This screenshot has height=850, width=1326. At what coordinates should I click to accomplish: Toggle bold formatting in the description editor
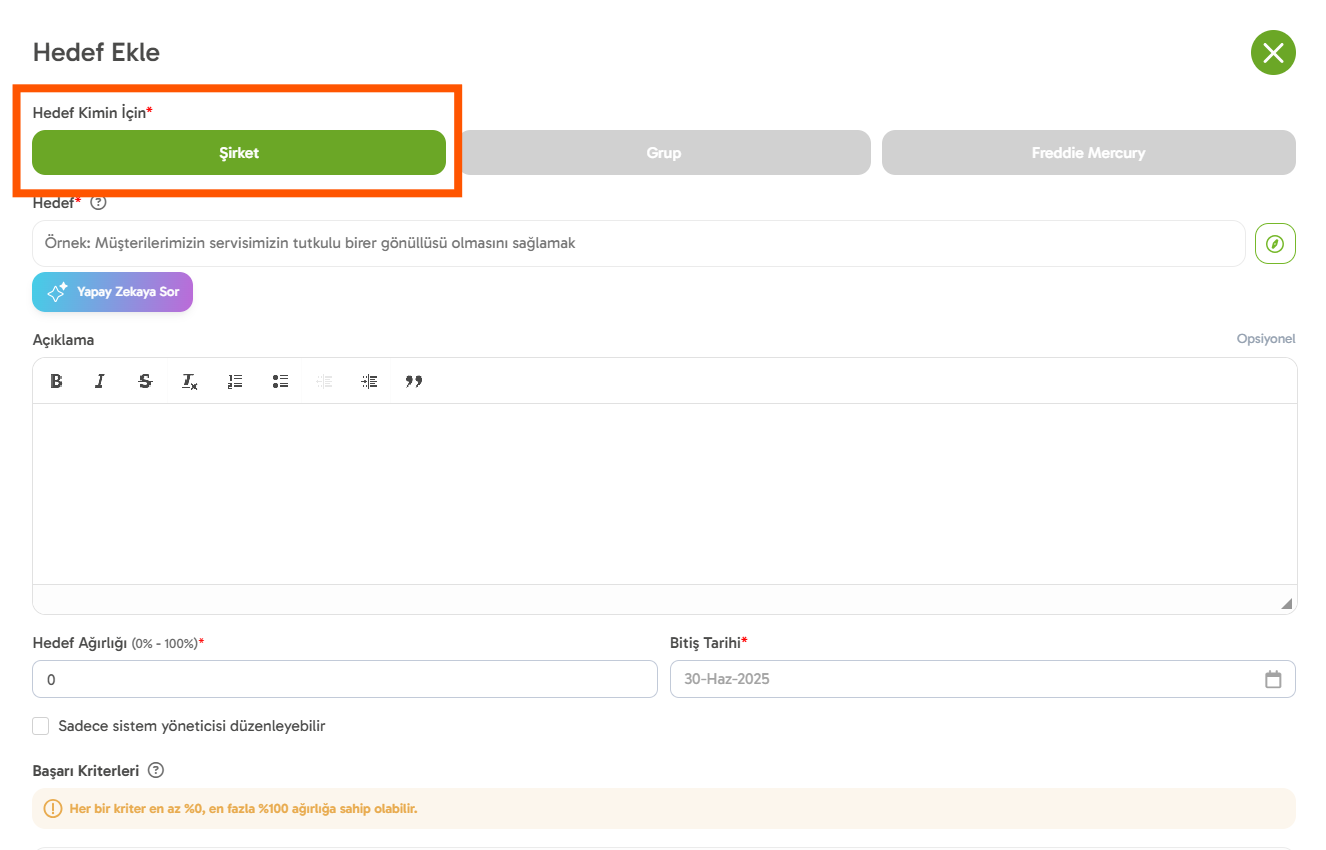[57, 381]
